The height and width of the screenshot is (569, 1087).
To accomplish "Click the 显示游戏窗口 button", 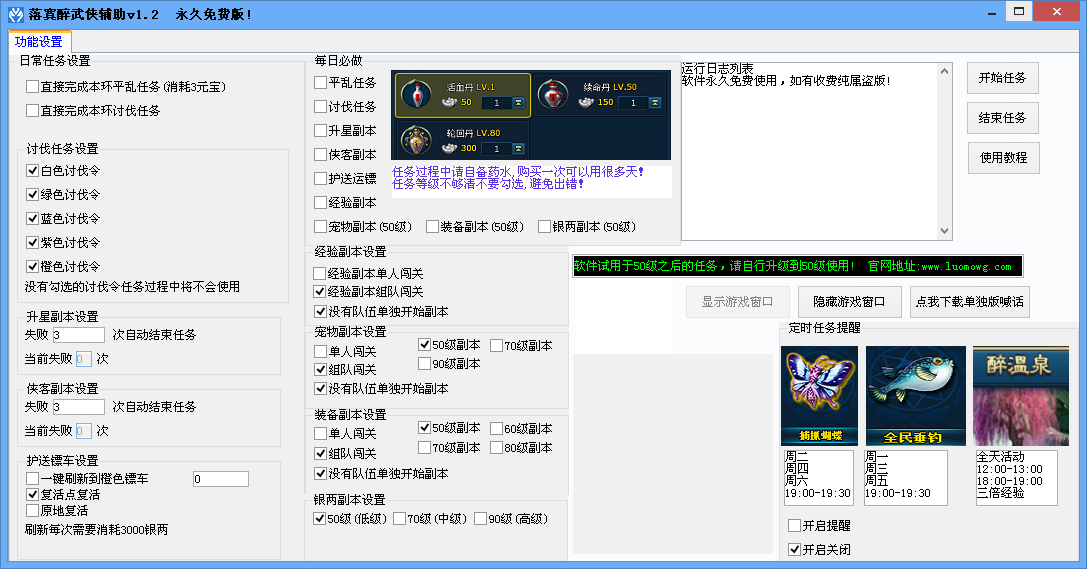I will (x=738, y=302).
